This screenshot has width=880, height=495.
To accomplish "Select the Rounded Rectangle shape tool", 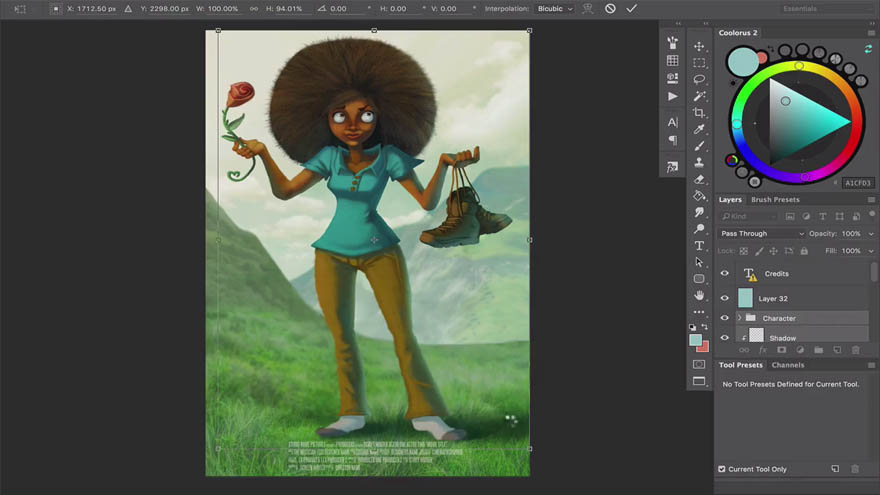I will point(699,278).
